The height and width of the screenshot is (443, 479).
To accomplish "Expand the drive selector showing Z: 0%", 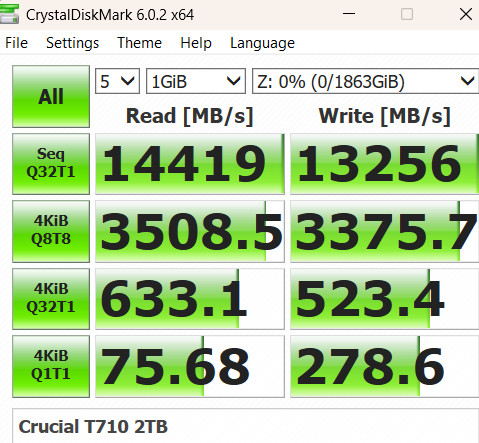I will coord(366,81).
